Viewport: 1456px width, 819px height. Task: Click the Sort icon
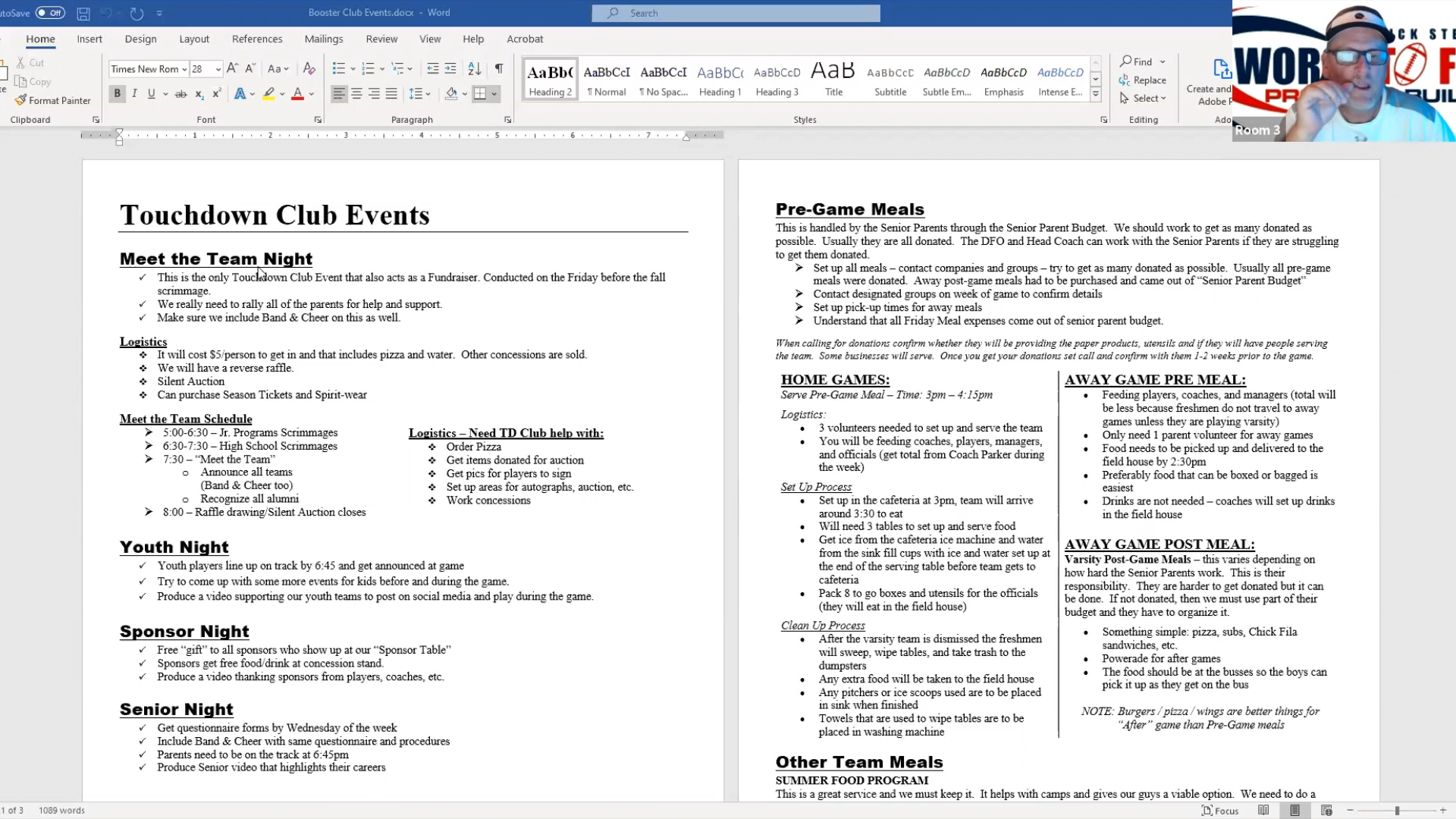pyautogui.click(x=475, y=69)
